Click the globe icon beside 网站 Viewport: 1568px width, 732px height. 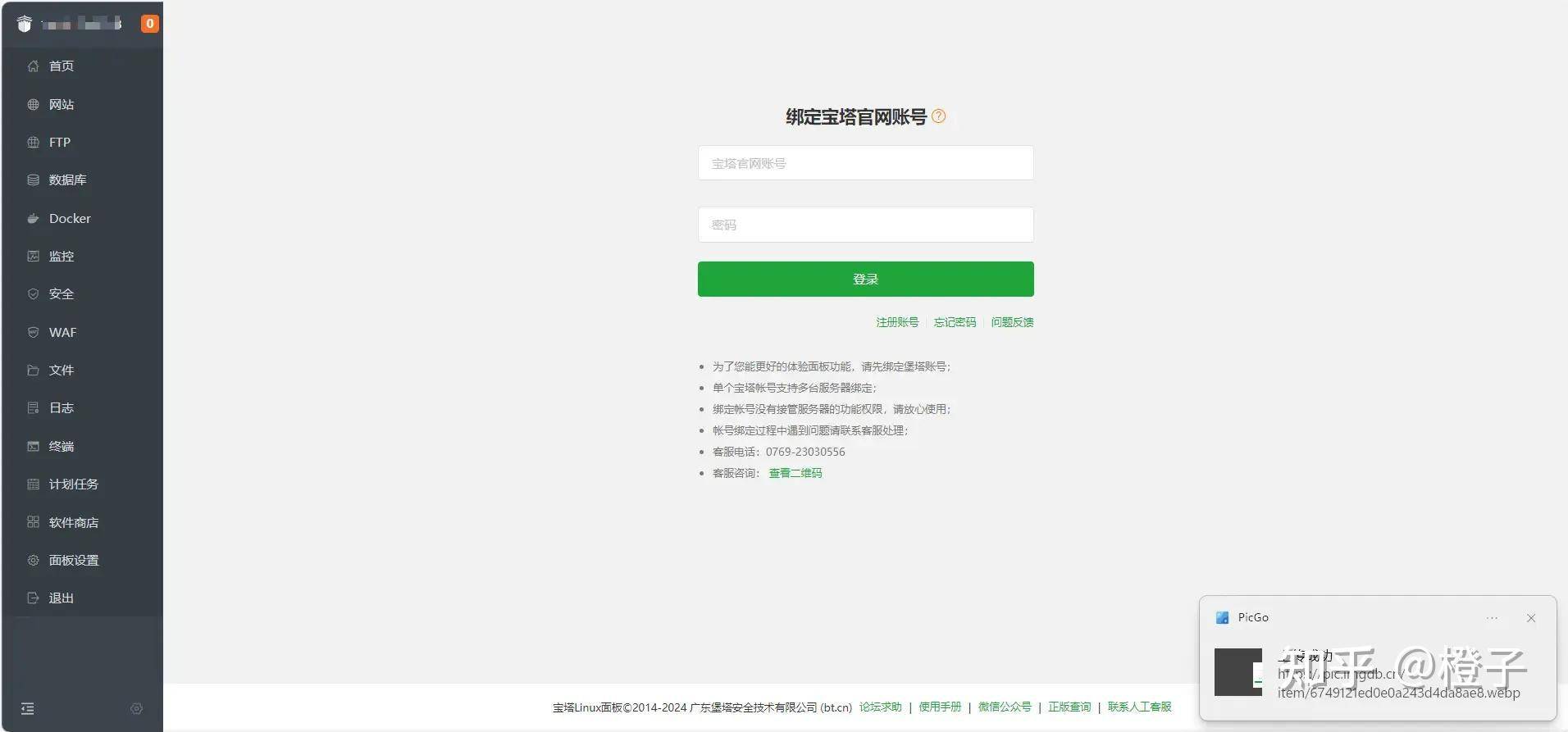point(33,104)
